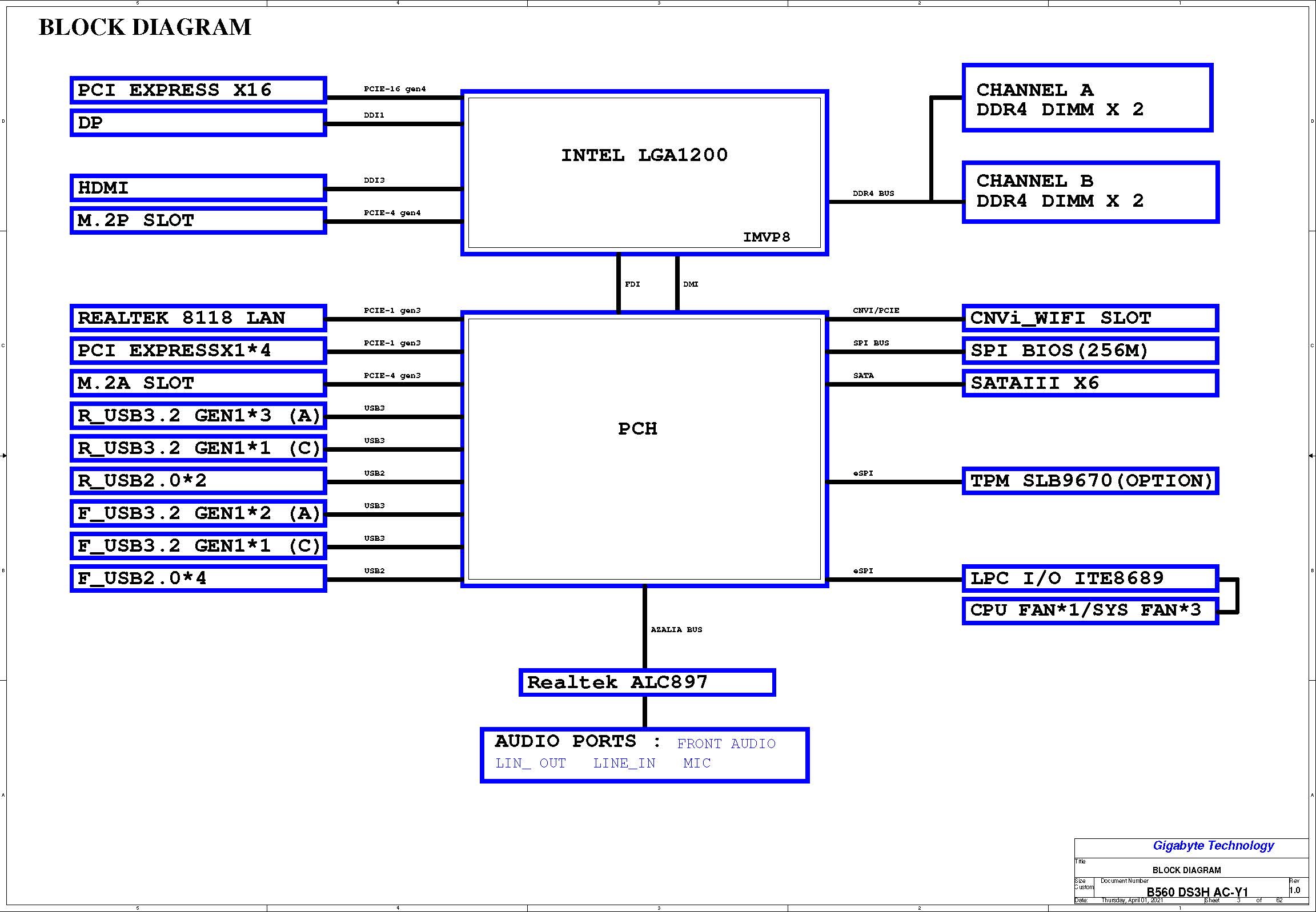The height and width of the screenshot is (912, 1316).
Task: Select the PCIE-4 gen4 bus label
Action: coord(392,213)
